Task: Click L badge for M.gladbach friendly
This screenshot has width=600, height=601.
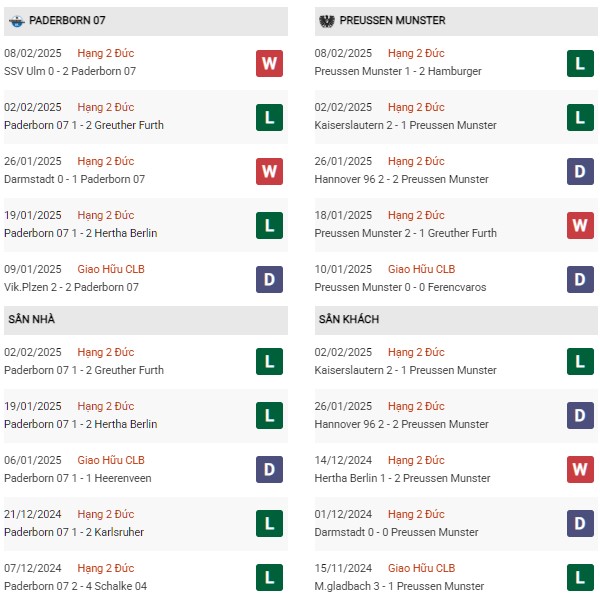Action: tap(580, 577)
